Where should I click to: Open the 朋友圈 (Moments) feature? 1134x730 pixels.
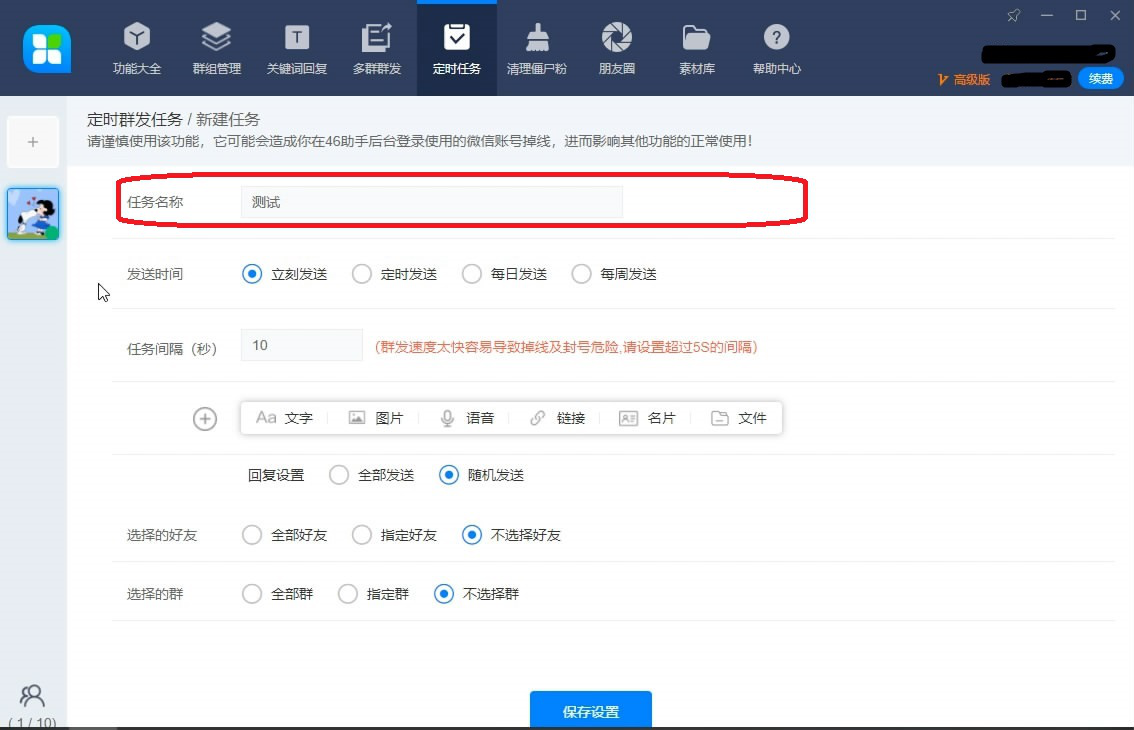coord(616,47)
